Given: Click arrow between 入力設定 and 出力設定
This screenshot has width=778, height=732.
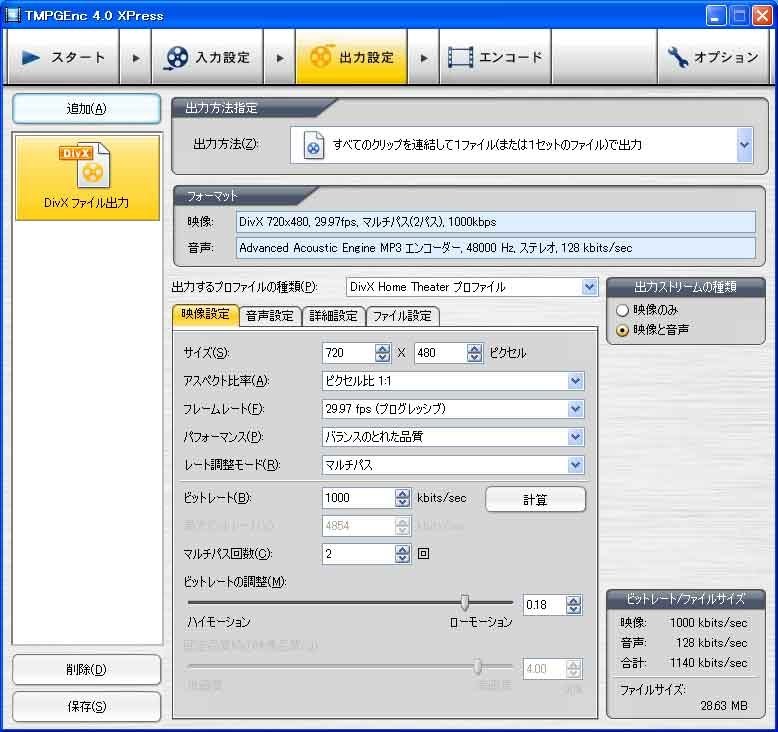Looking at the screenshot, I should 280,58.
